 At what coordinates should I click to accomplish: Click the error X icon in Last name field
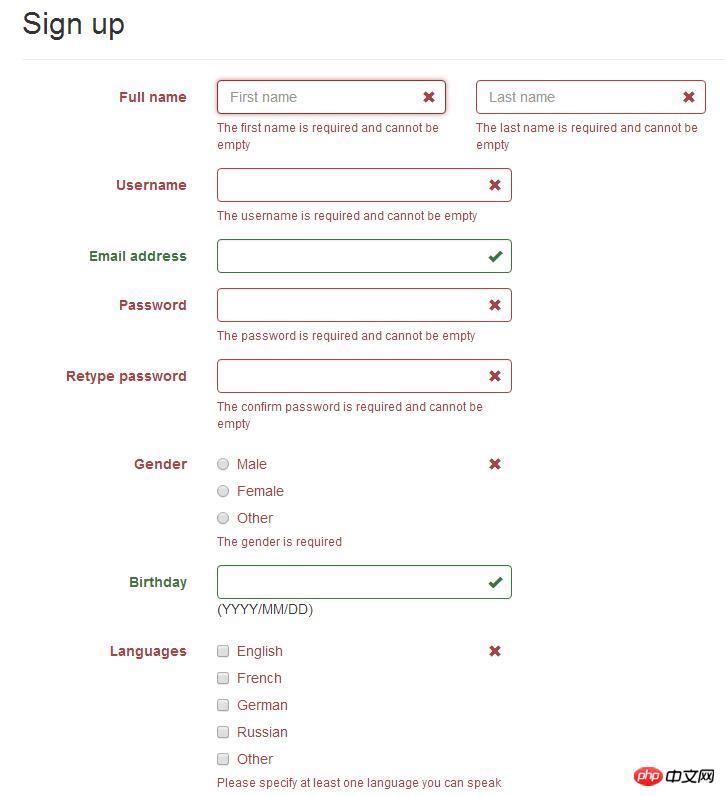[x=689, y=97]
